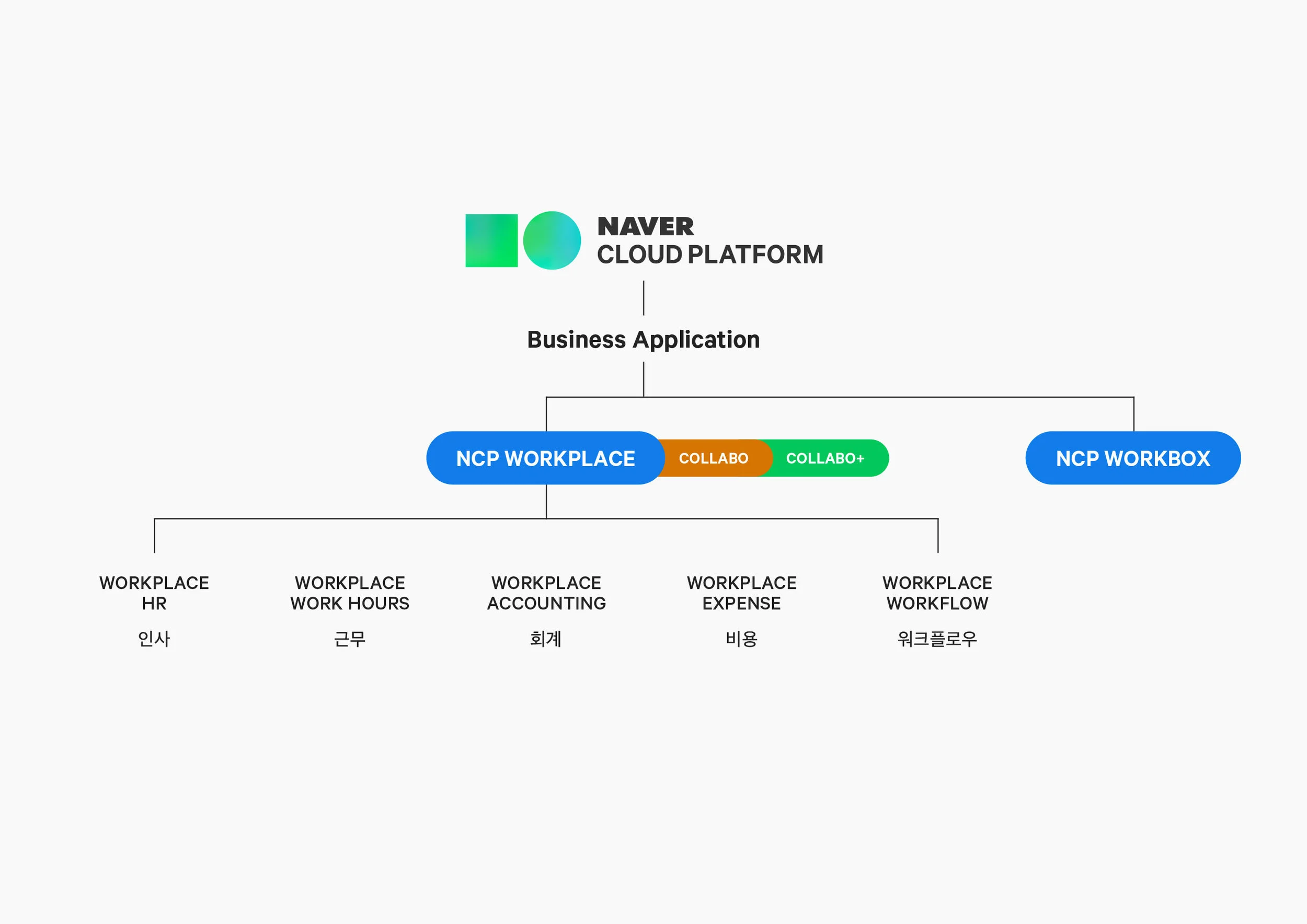This screenshot has width=1307, height=924.
Task: Open the NCP WORKPLACE blue pill
Action: (545, 458)
